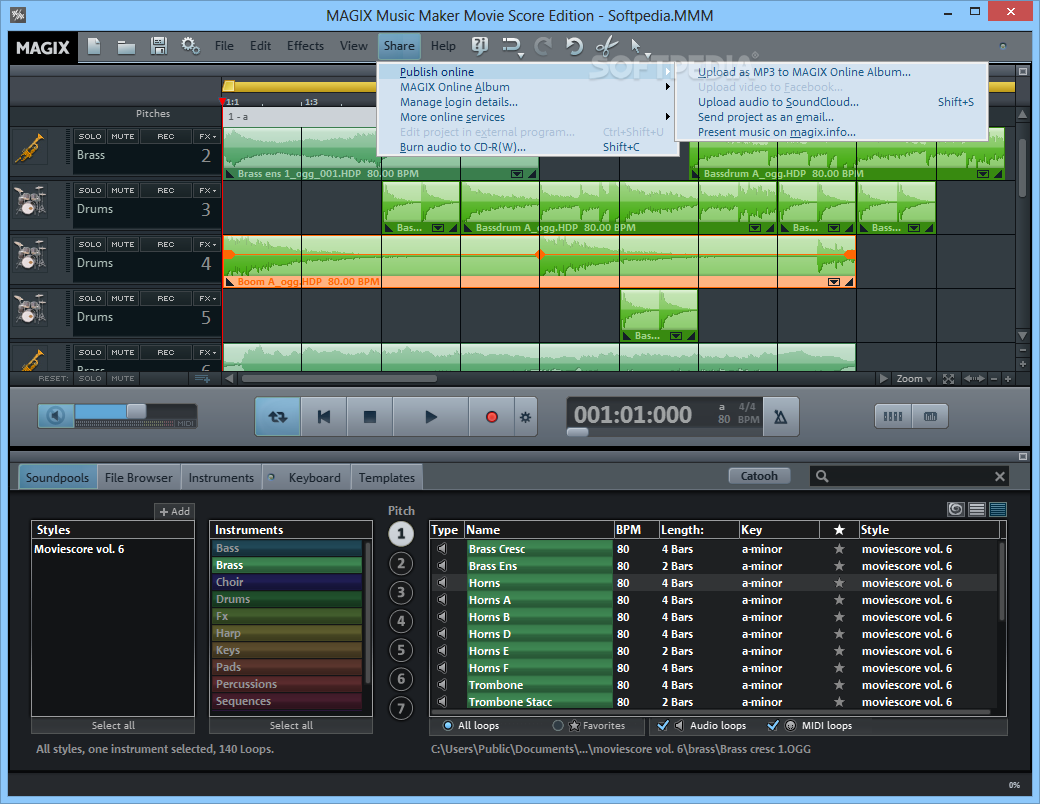
Task: Create a new project with page icon
Action: [94, 46]
